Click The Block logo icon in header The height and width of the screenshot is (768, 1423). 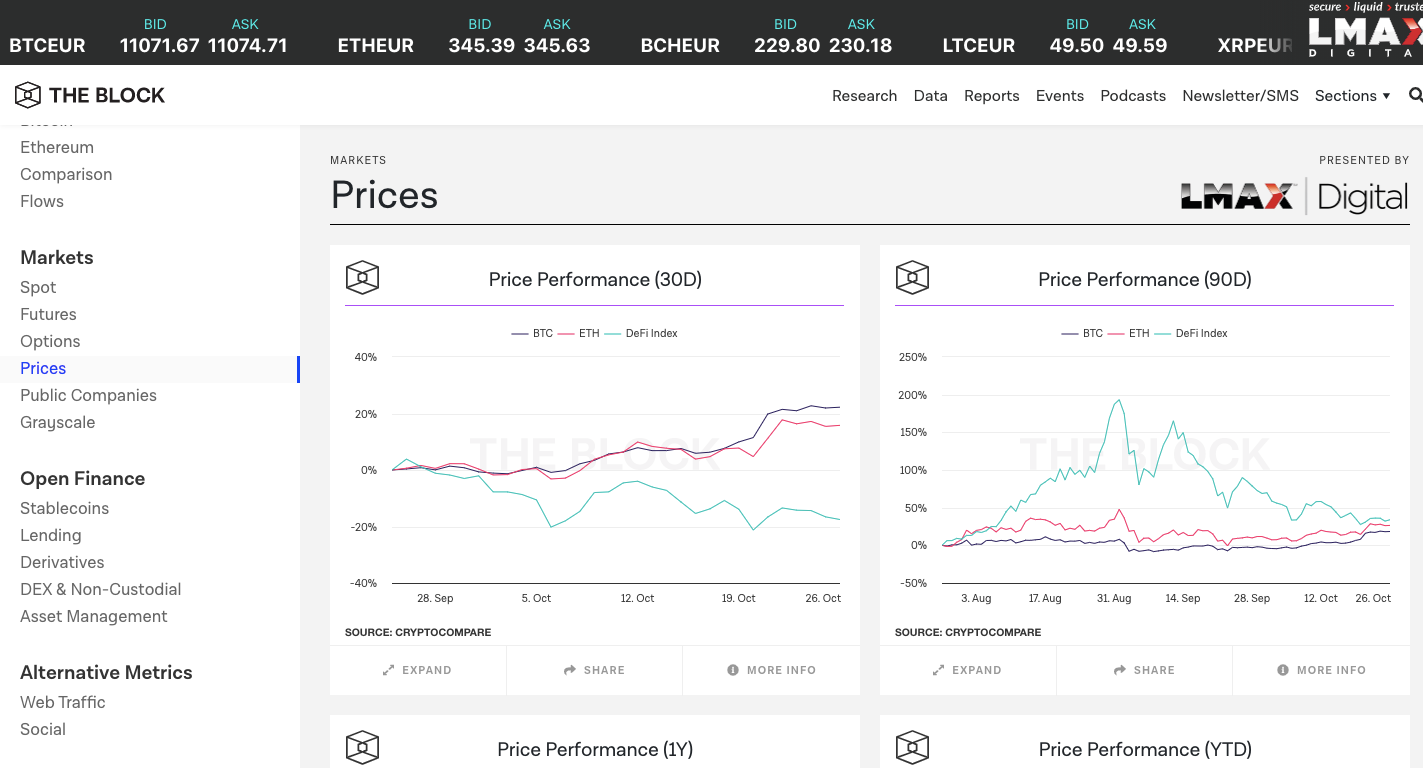click(28, 95)
